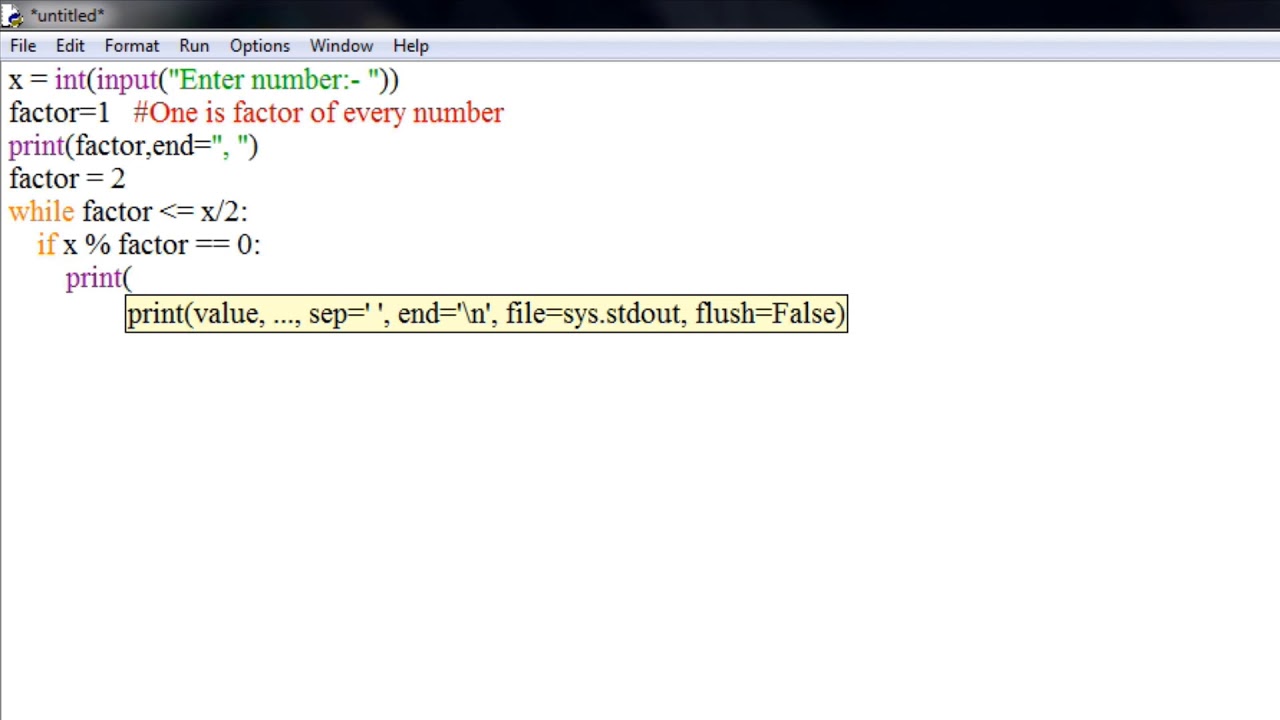
Task: Open the Run menu
Action: tap(194, 46)
